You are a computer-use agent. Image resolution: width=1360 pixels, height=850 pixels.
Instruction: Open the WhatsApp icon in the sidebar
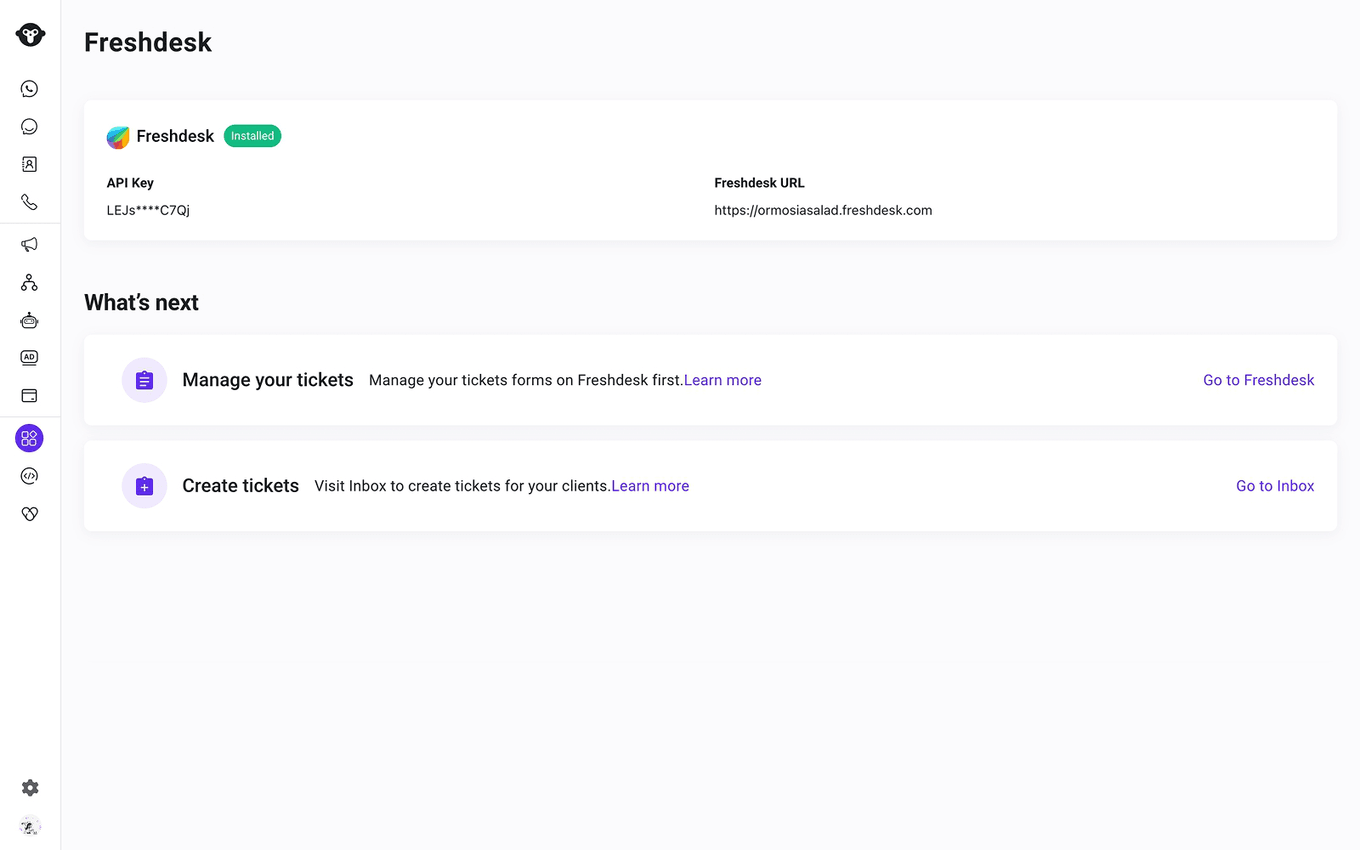29,89
